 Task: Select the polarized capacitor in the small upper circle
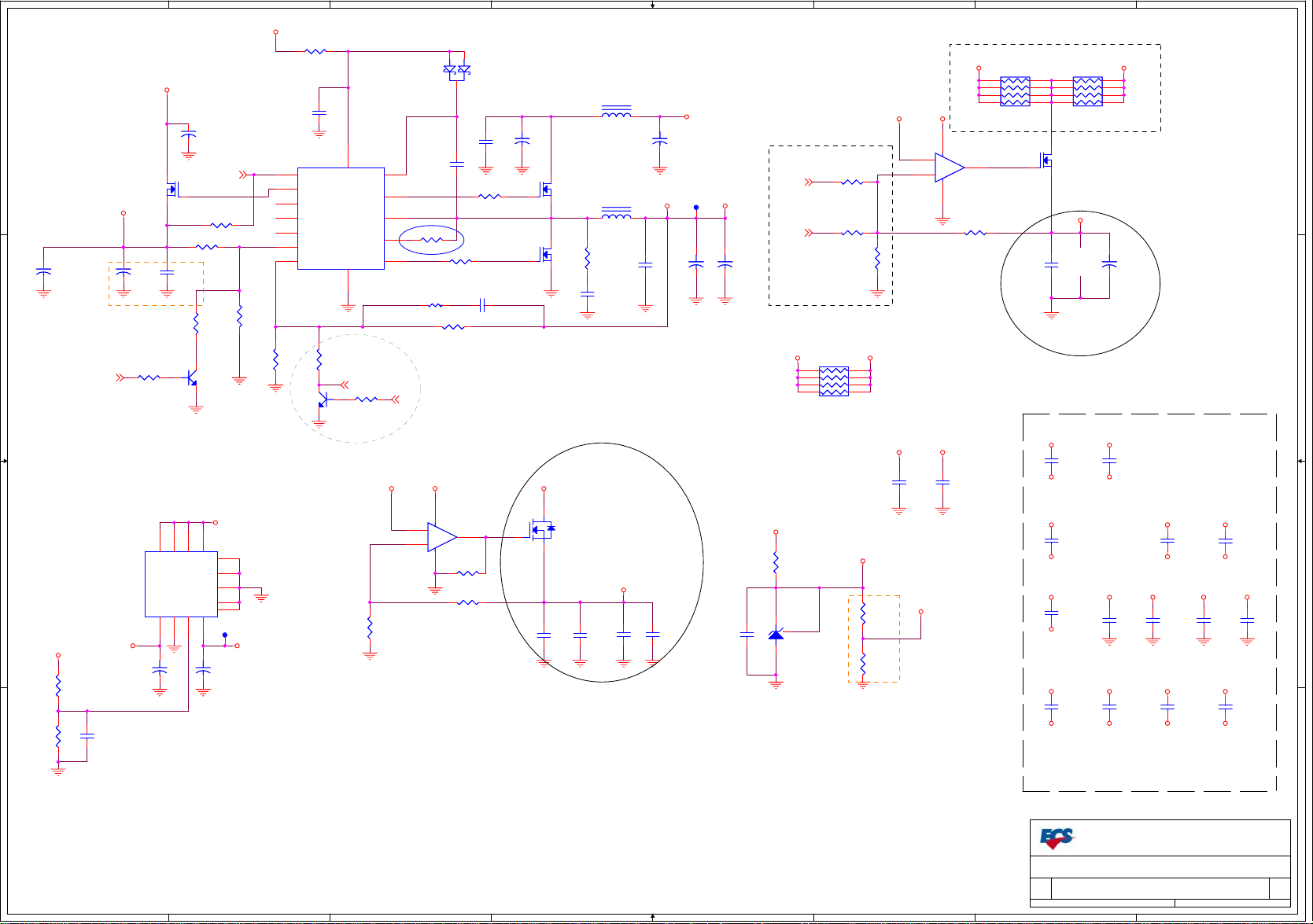1109,264
